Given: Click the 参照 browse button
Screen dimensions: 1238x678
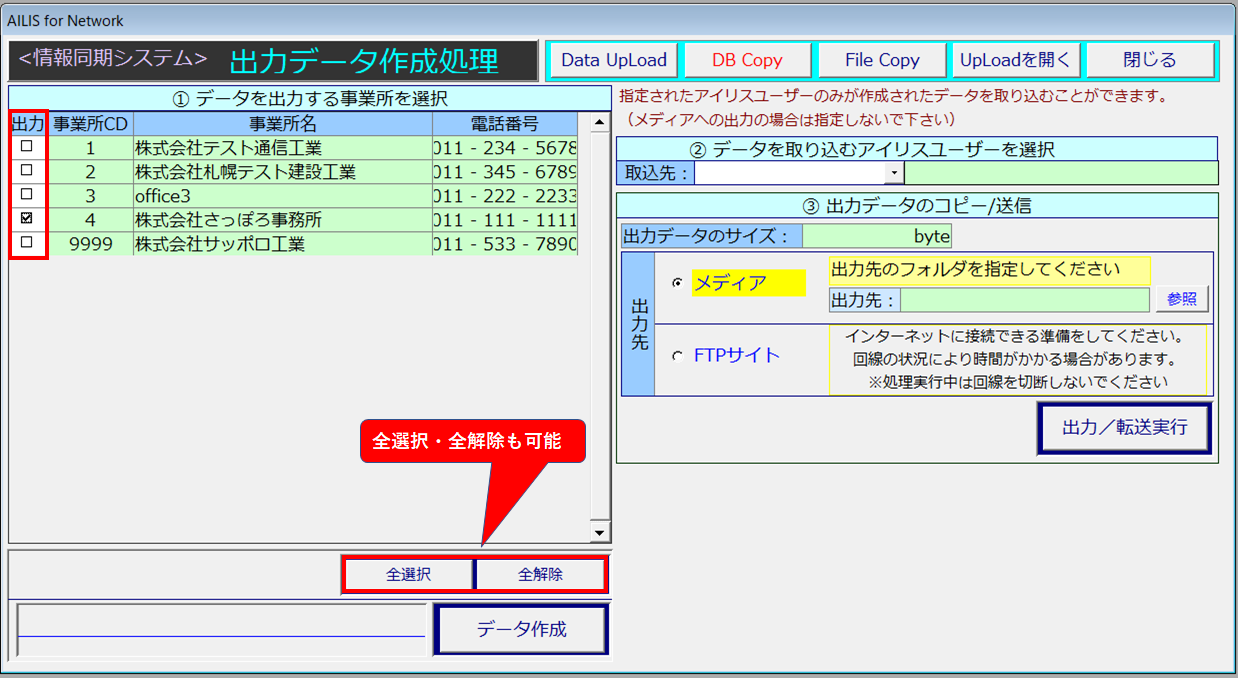Looking at the screenshot, I should tap(1181, 299).
